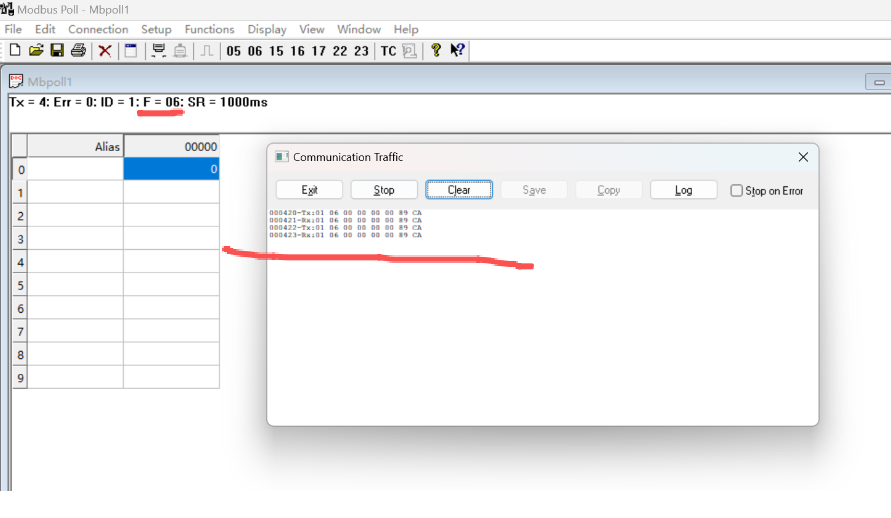
Task: Click the communication traffic toolbar icon
Action: point(409,51)
